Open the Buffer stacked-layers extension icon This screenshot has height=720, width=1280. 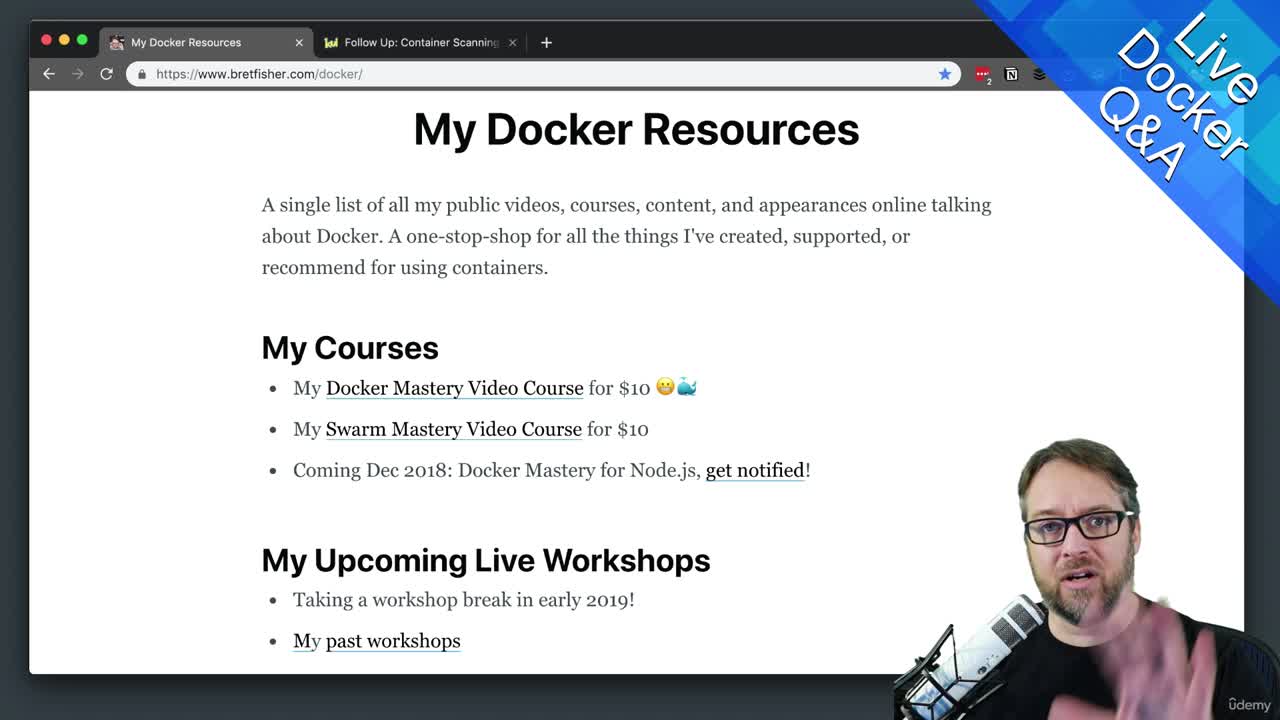1039,74
